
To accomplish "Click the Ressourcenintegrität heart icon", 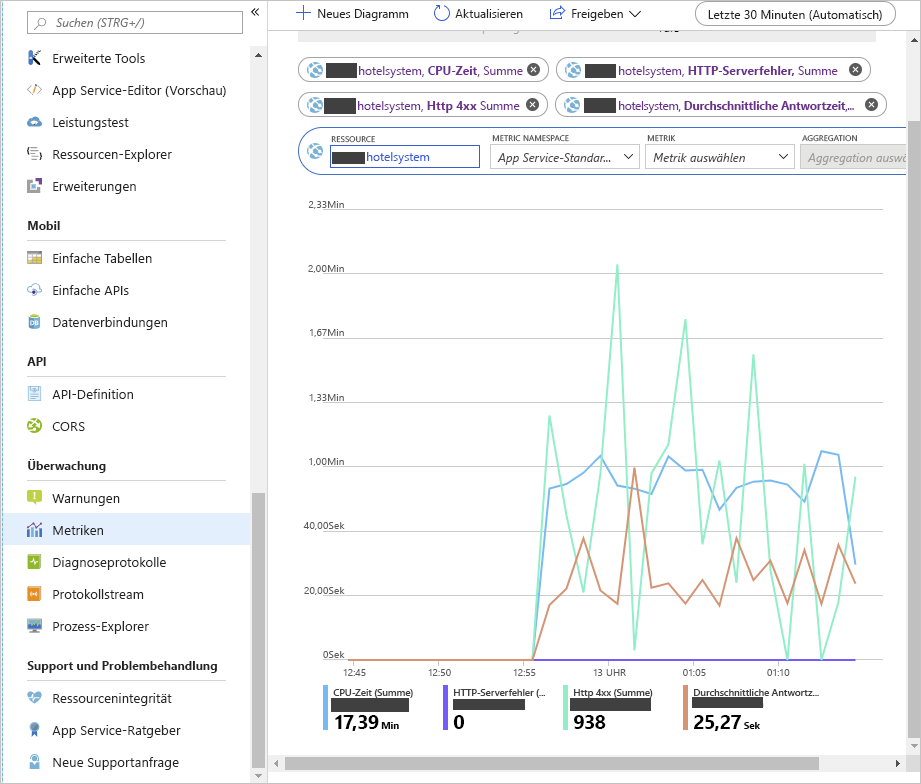I will pyautogui.click(x=35, y=698).
